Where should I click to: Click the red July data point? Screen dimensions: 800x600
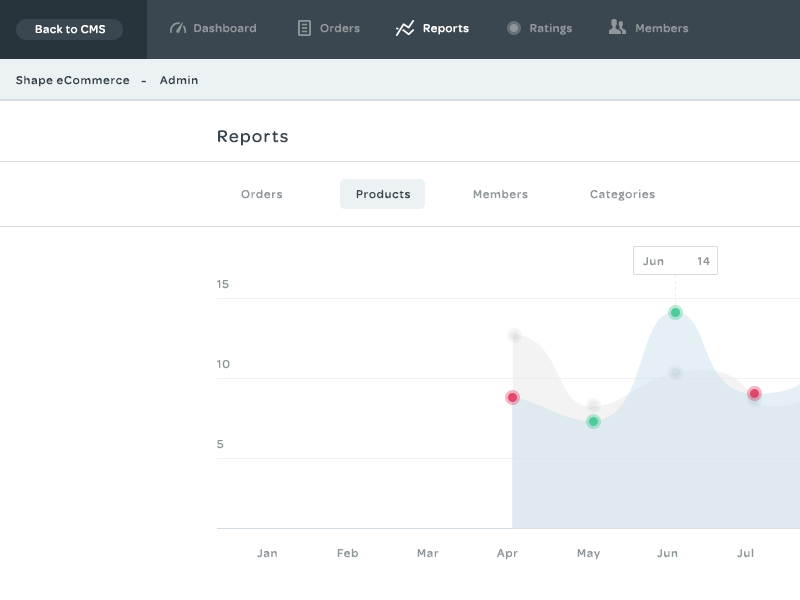coord(756,394)
